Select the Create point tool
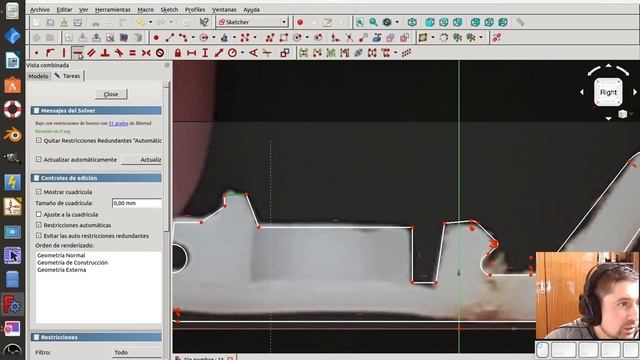 point(156,38)
